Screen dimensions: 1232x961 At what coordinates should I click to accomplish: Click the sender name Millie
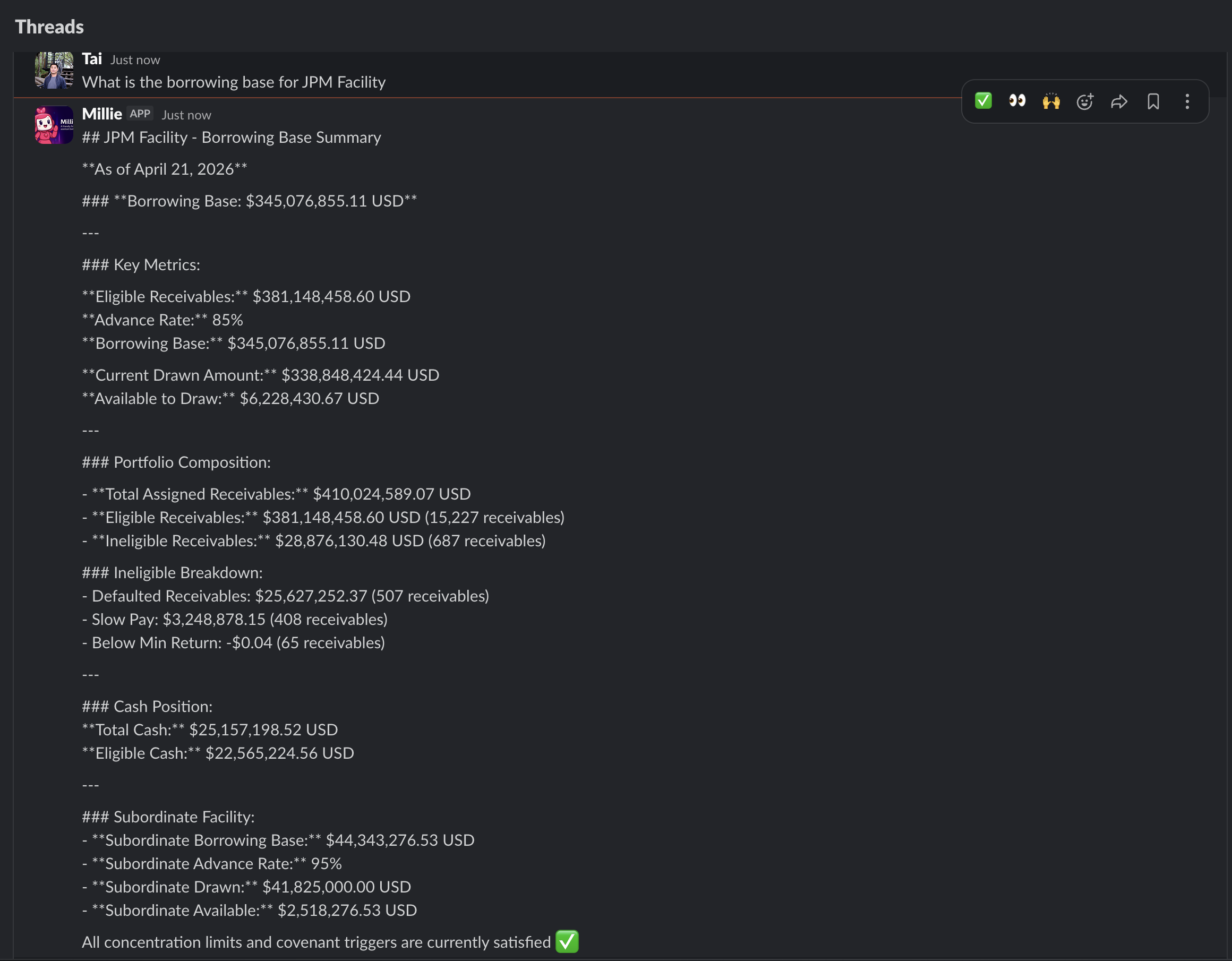coord(102,114)
